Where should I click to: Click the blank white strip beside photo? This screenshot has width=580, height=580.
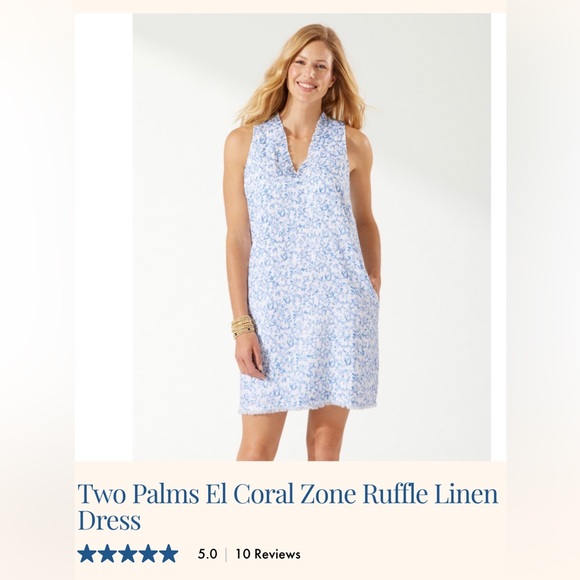pos(104,237)
